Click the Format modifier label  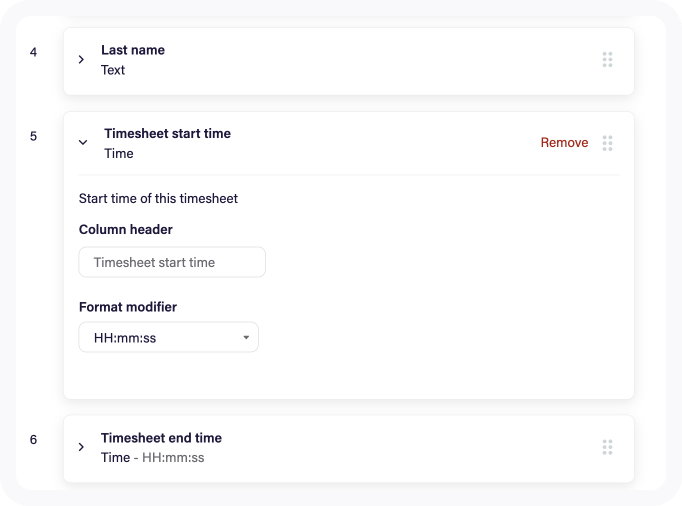point(128,307)
